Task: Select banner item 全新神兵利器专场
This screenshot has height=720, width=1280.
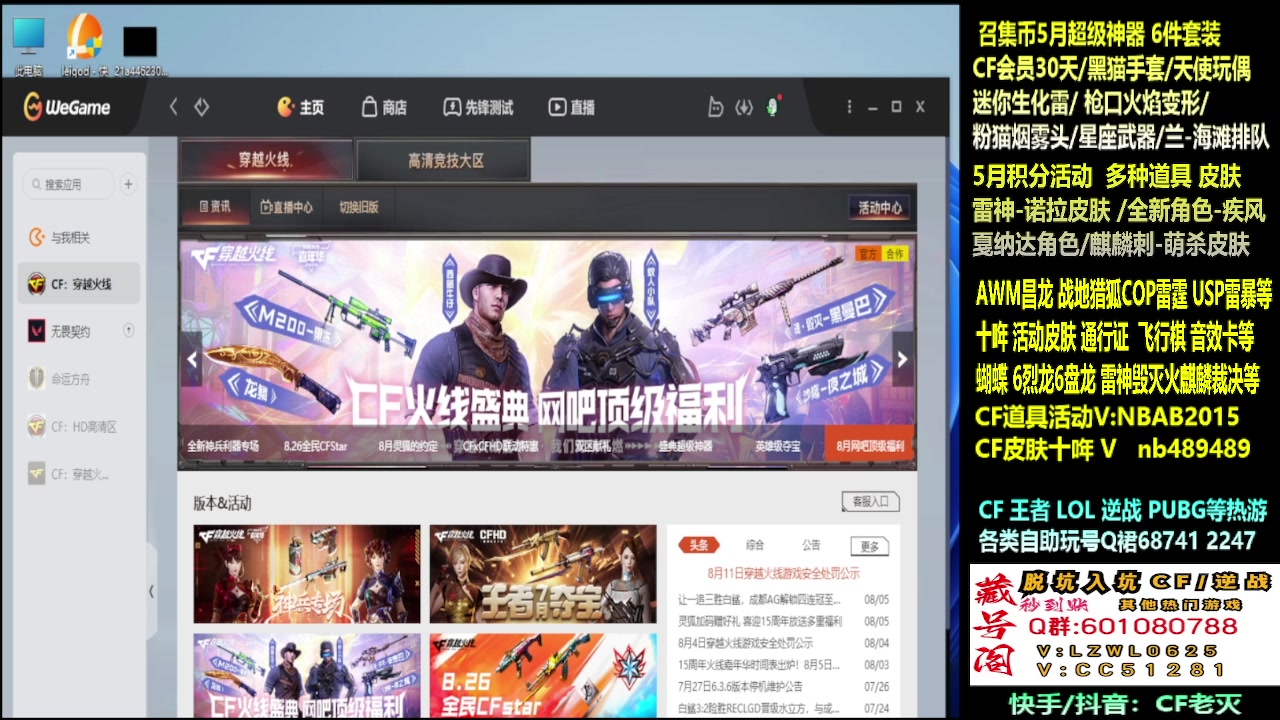Action: tap(222, 446)
